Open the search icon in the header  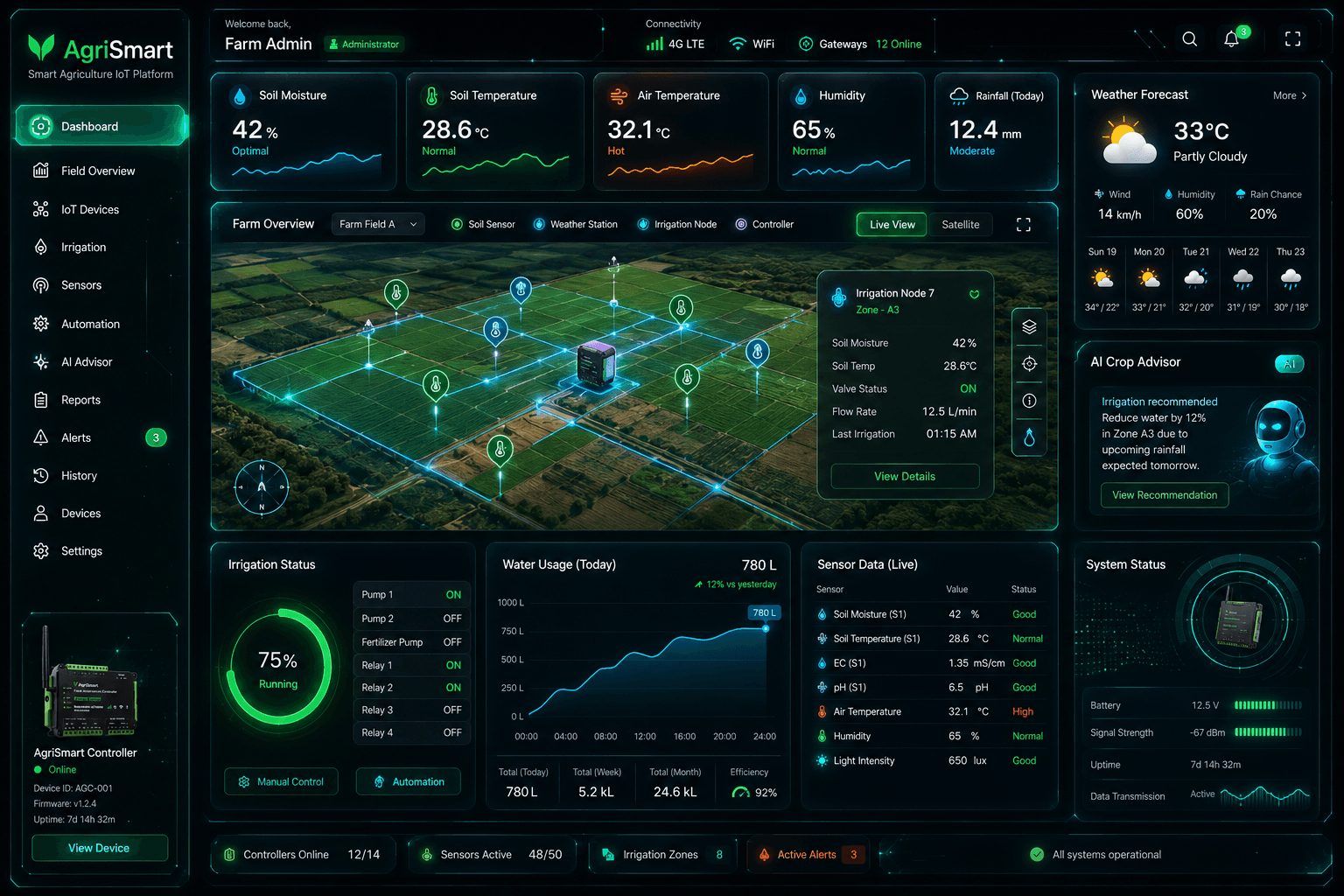click(x=1190, y=39)
